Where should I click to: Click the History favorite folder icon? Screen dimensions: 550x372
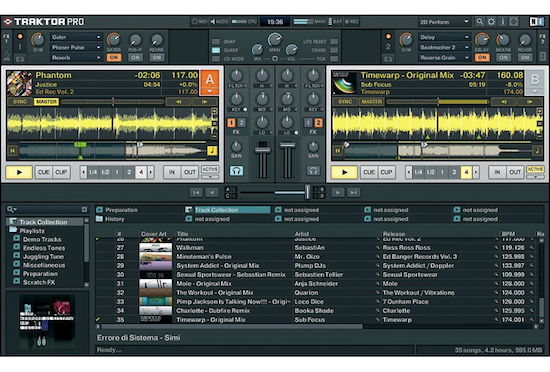pos(100,219)
